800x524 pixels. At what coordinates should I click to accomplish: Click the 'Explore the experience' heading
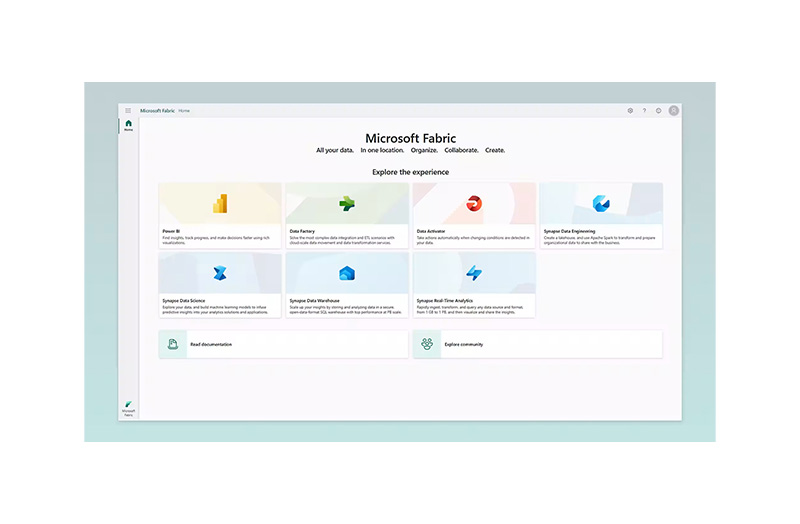click(411, 172)
